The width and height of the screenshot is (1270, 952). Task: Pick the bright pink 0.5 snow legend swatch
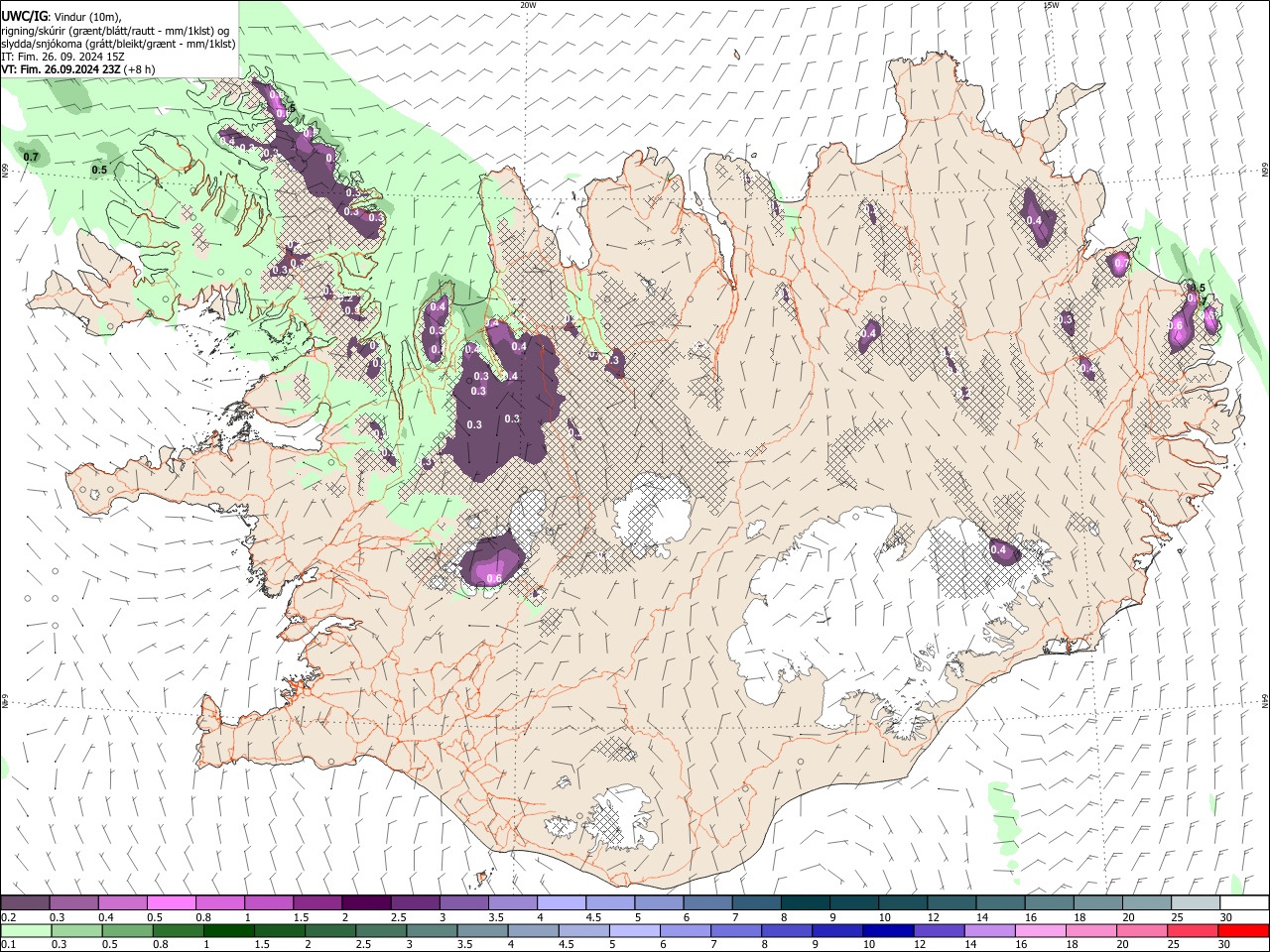(172, 903)
